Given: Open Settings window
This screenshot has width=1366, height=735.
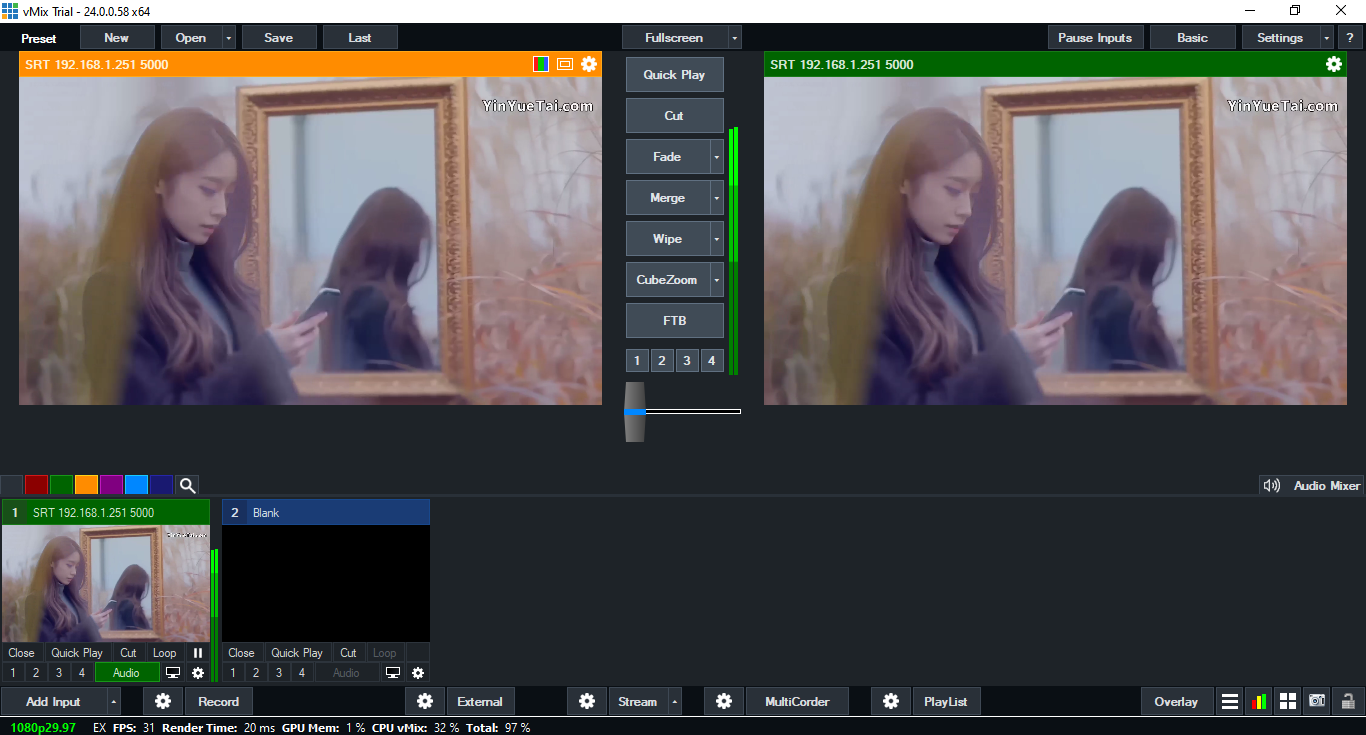Looking at the screenshot, I should click(1281, 37).
